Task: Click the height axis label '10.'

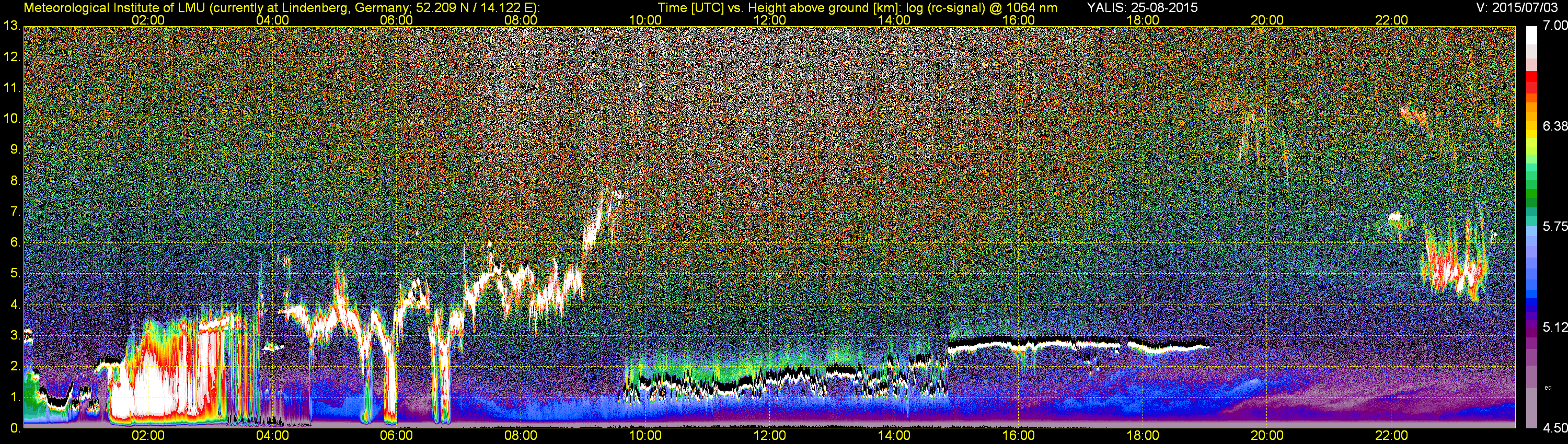Action: 12,119
